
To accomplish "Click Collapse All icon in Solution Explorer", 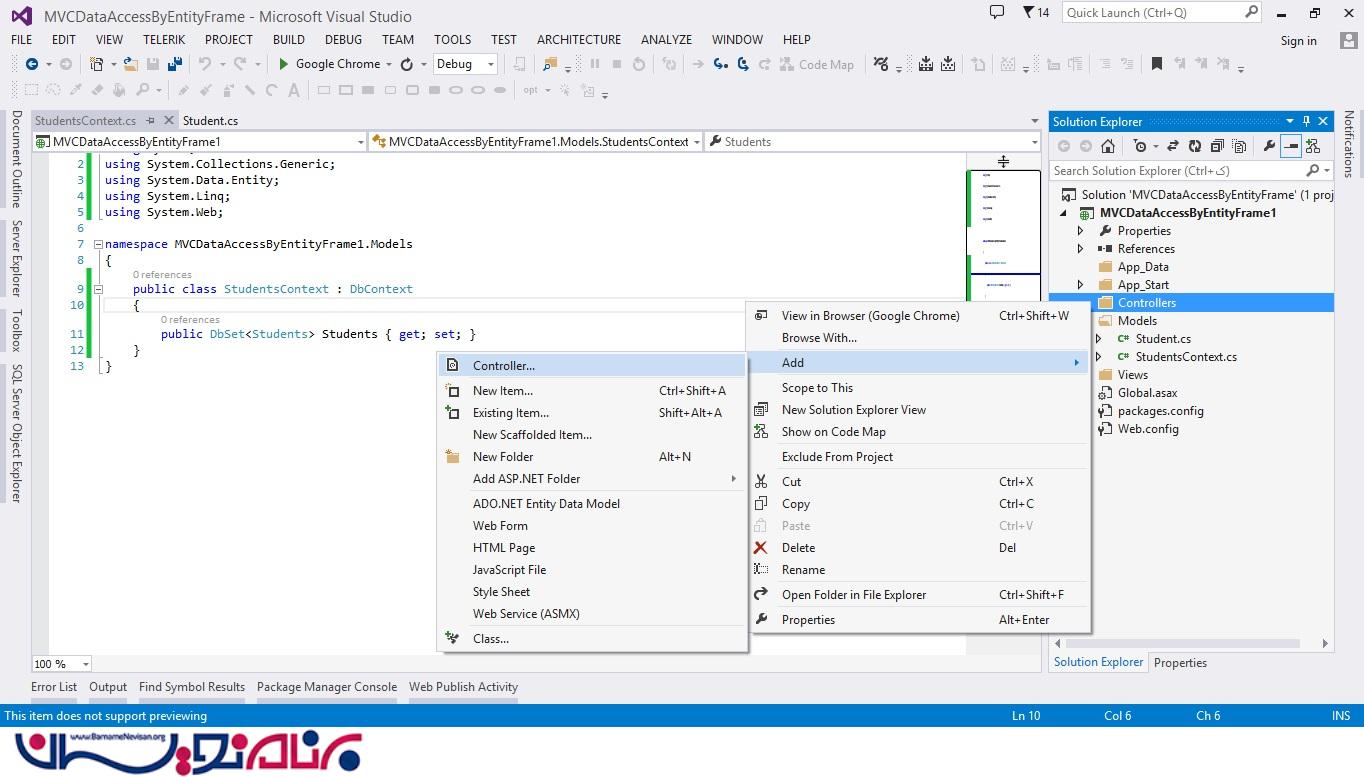I will tap(1218, 146).
